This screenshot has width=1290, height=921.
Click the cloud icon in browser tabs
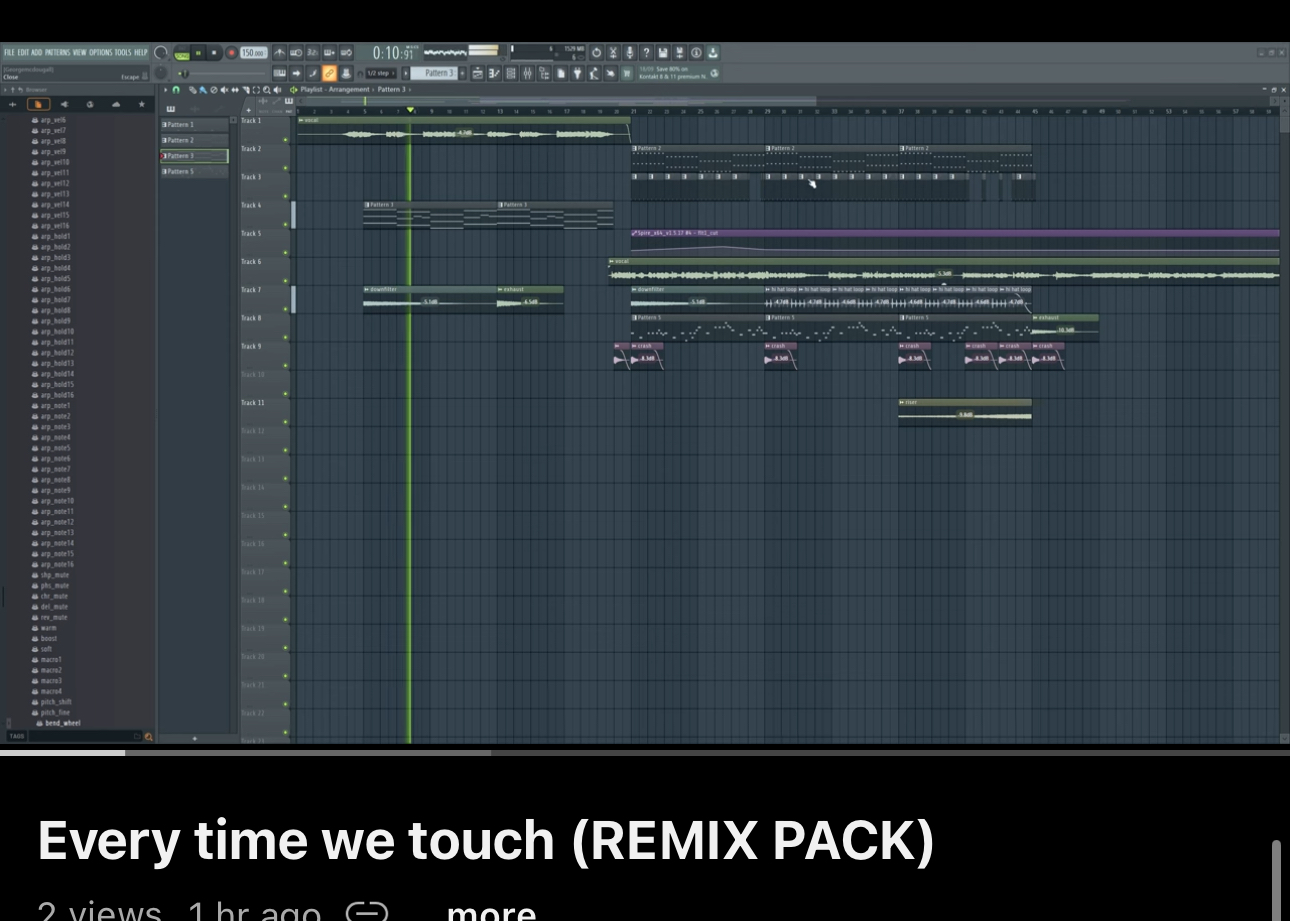click(x=116, y=104)
